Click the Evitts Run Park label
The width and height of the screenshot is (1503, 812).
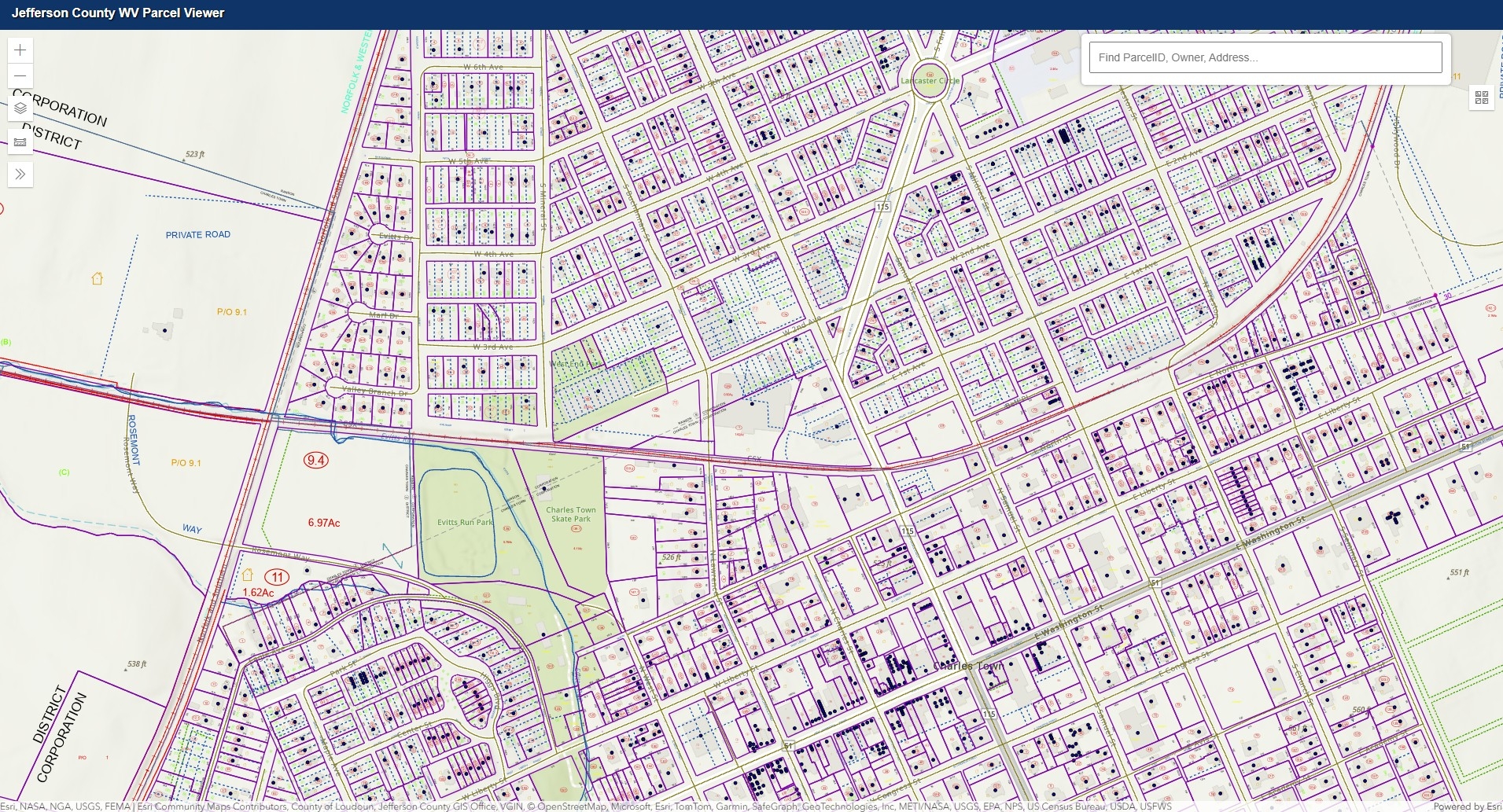click(465, 522)
